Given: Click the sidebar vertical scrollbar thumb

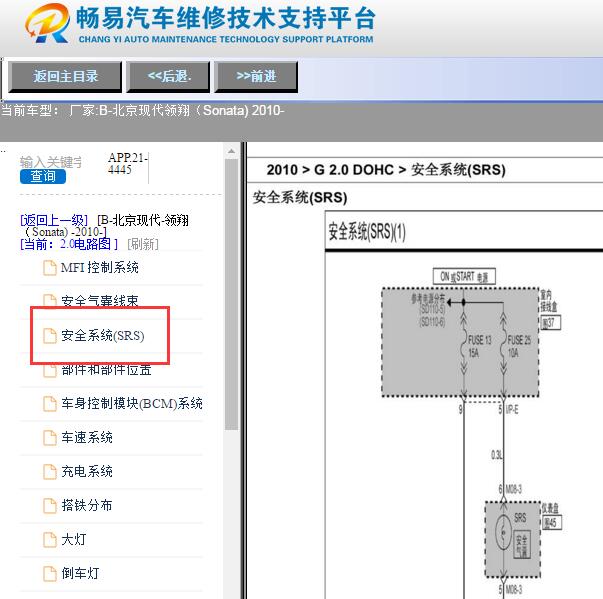Looking at the screenshot, I should 231,295.
